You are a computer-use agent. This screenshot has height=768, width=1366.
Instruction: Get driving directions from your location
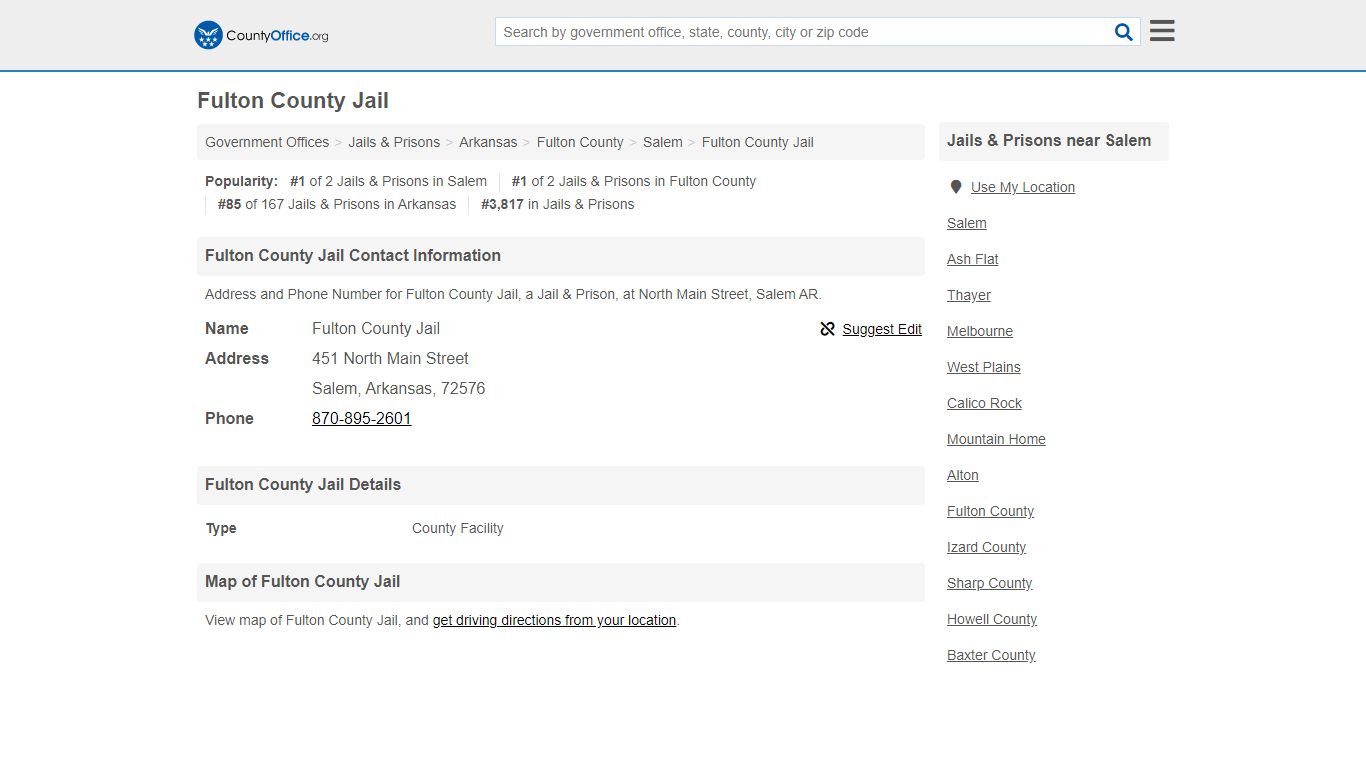coord(555,620)
